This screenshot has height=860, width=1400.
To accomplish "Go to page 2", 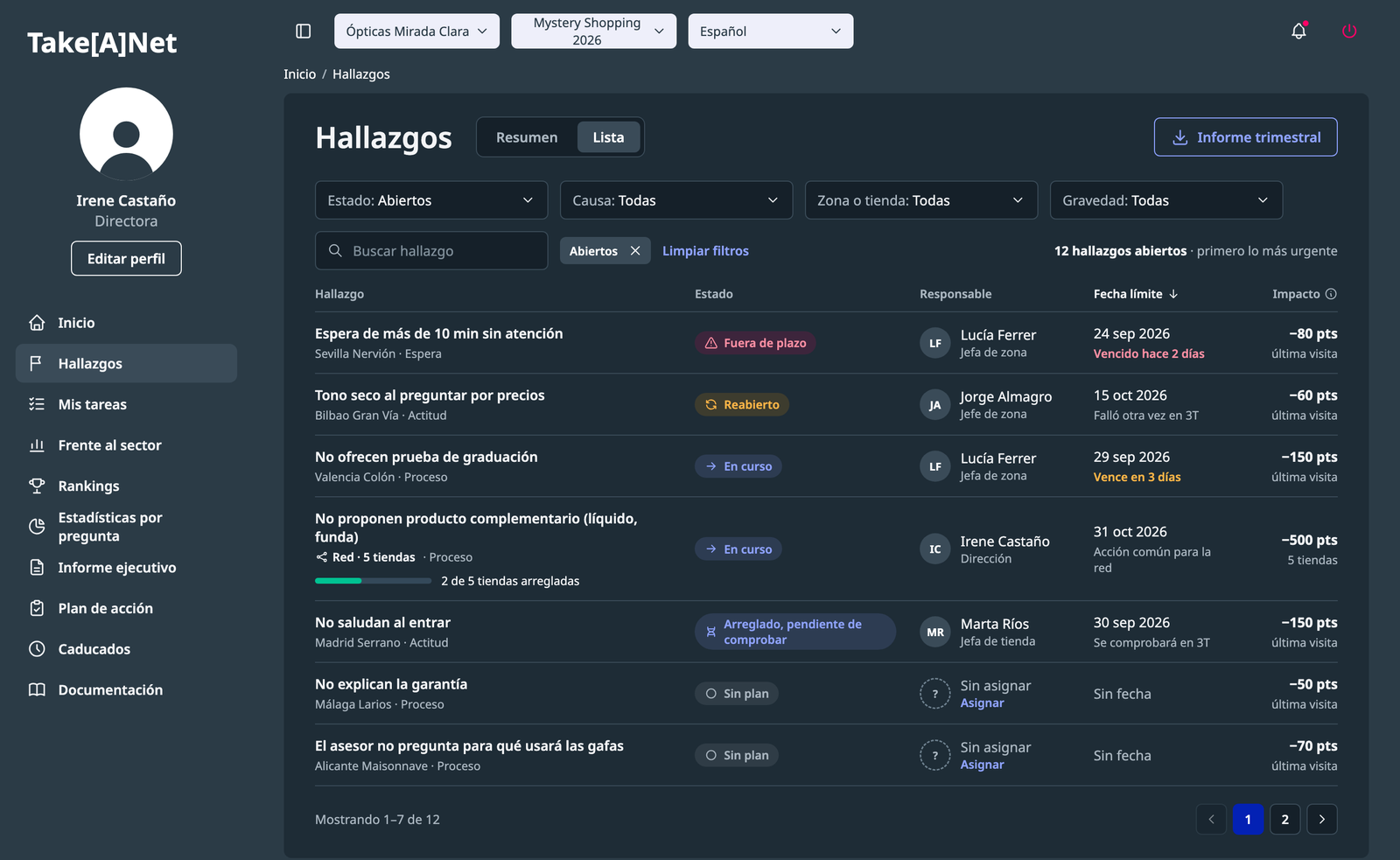I will tap(1284, 820).
